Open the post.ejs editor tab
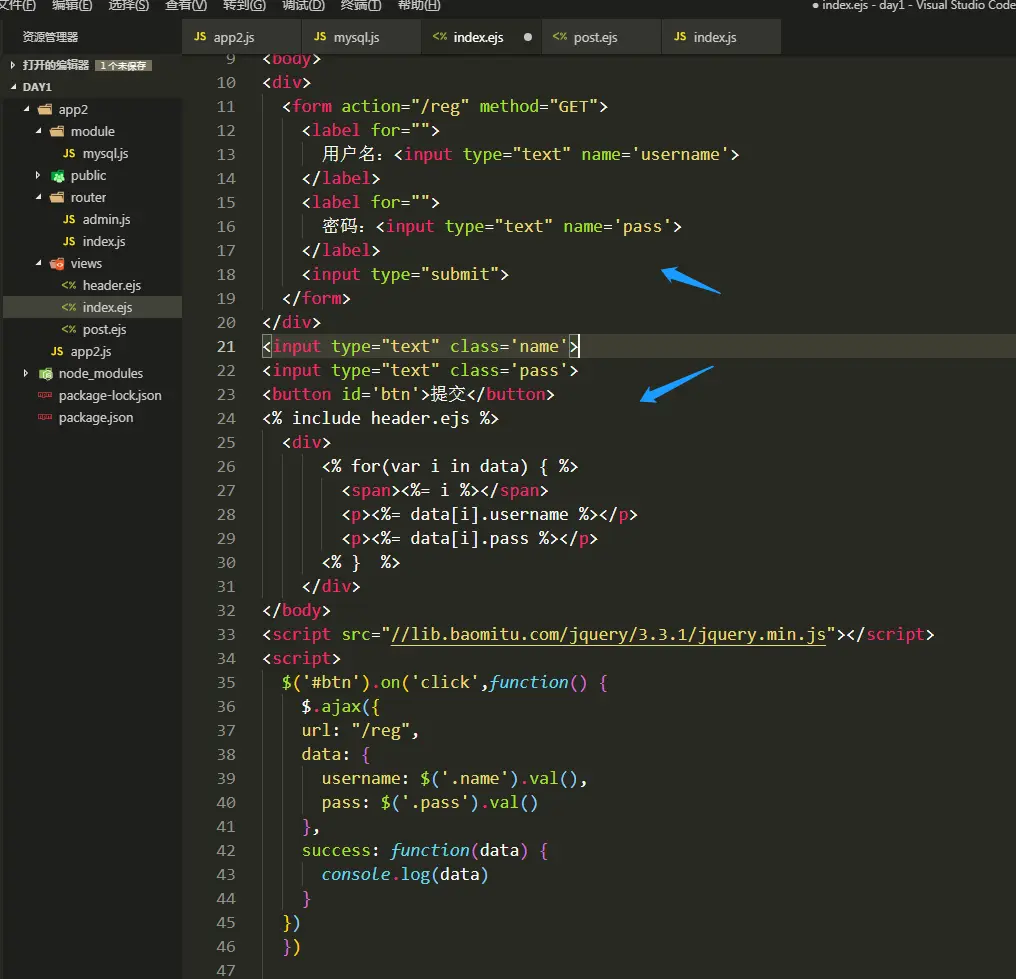The height and width of the screenshot is (979, 1016). point(601,37)
